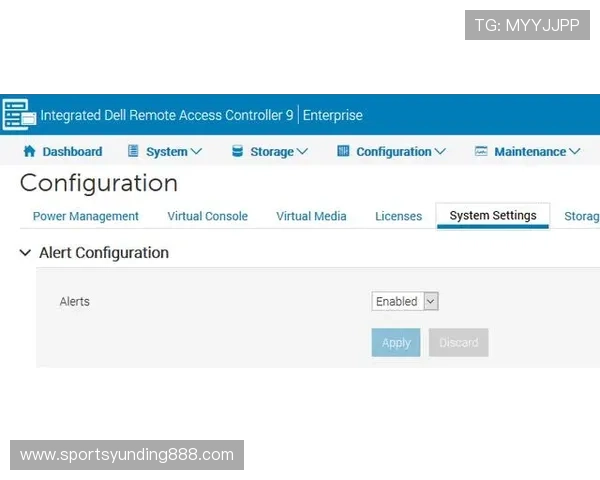Open the Virtual Console tab
The height and width of the screenshot is (480, 600).
coord(207,216)
